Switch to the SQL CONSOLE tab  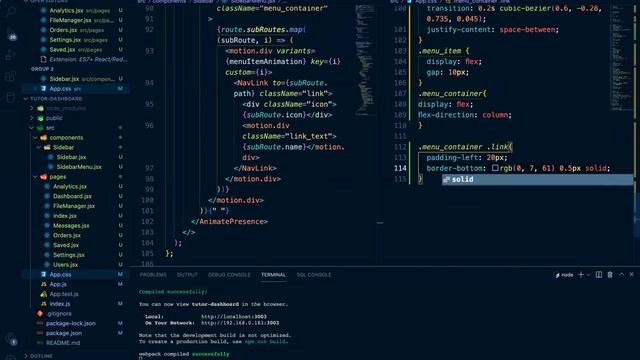pos(314,275)
